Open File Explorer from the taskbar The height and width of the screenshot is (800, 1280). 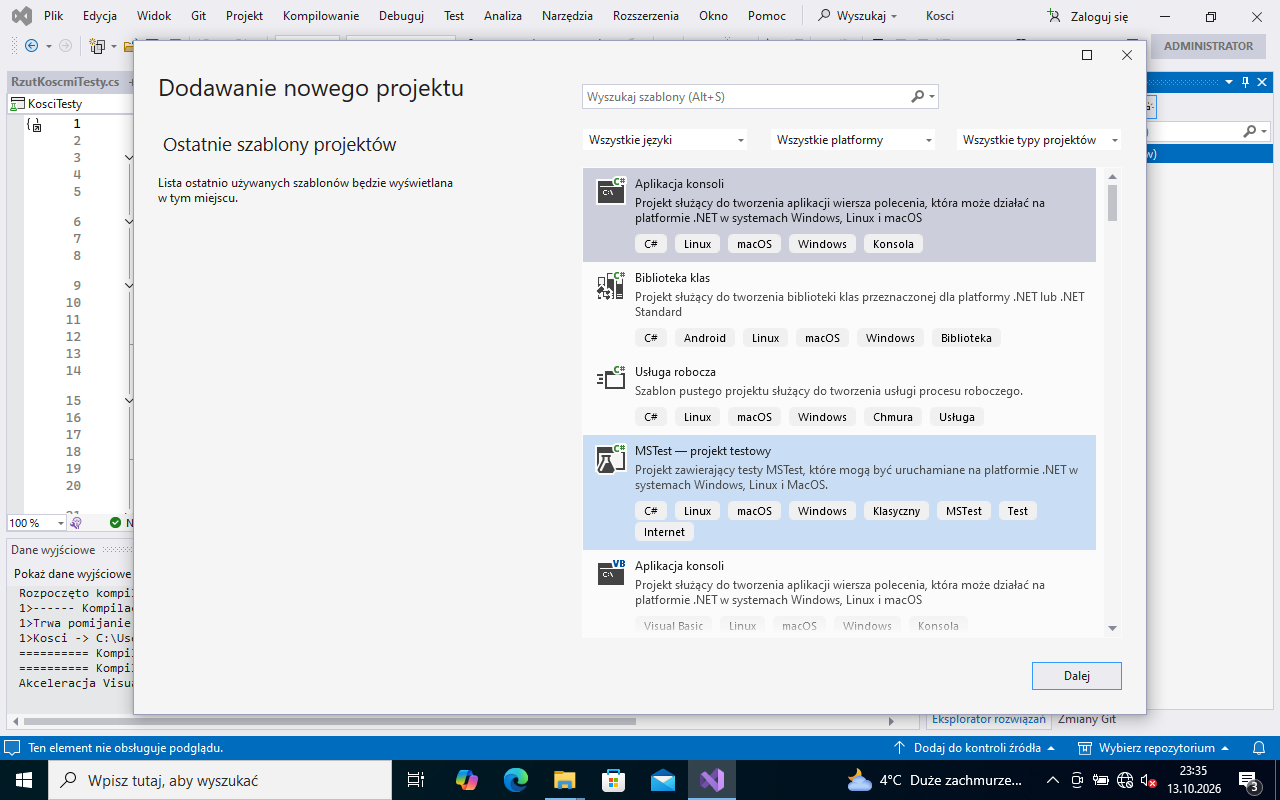565,780
